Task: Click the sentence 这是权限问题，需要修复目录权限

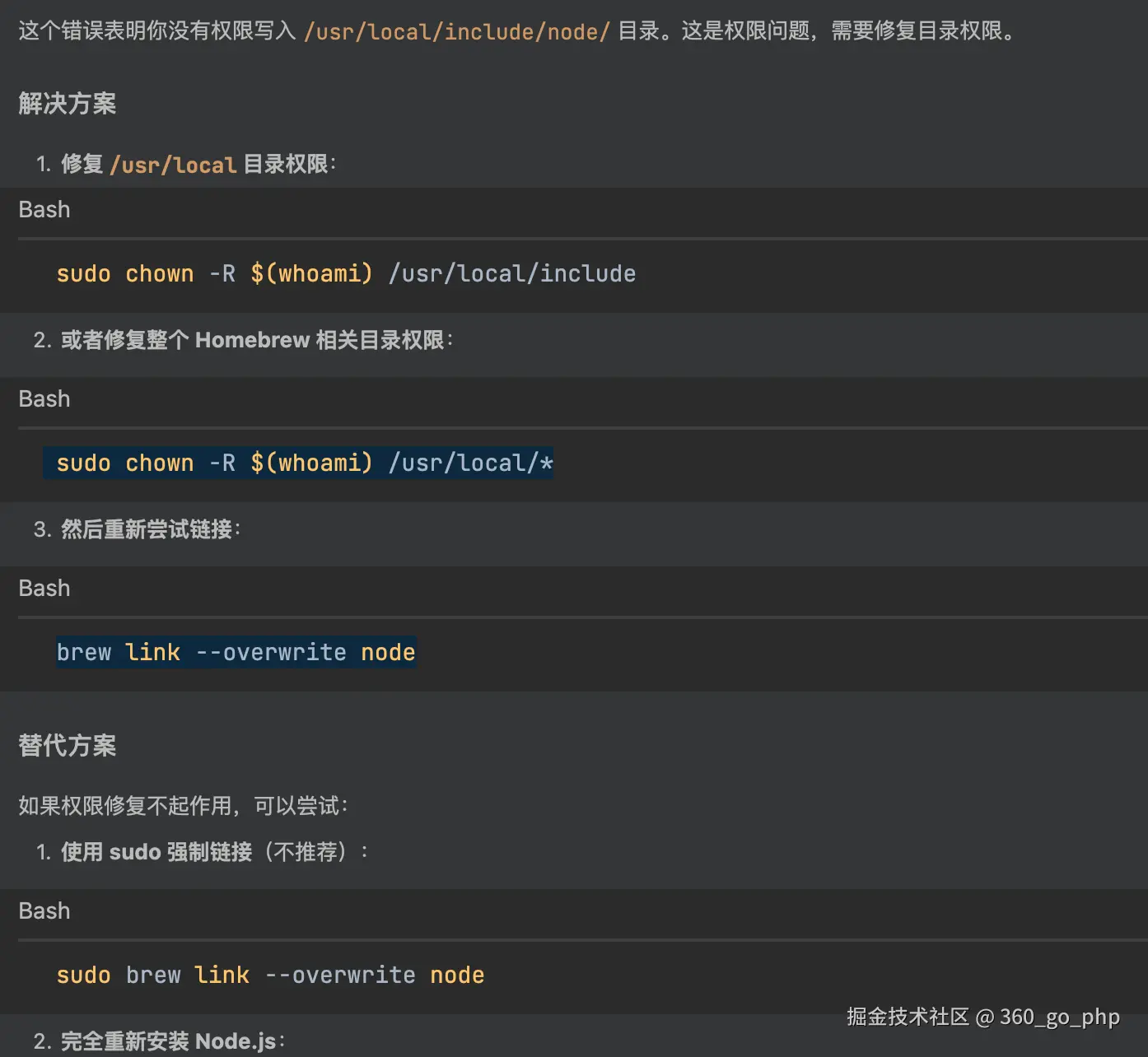Action: (850, 31)
